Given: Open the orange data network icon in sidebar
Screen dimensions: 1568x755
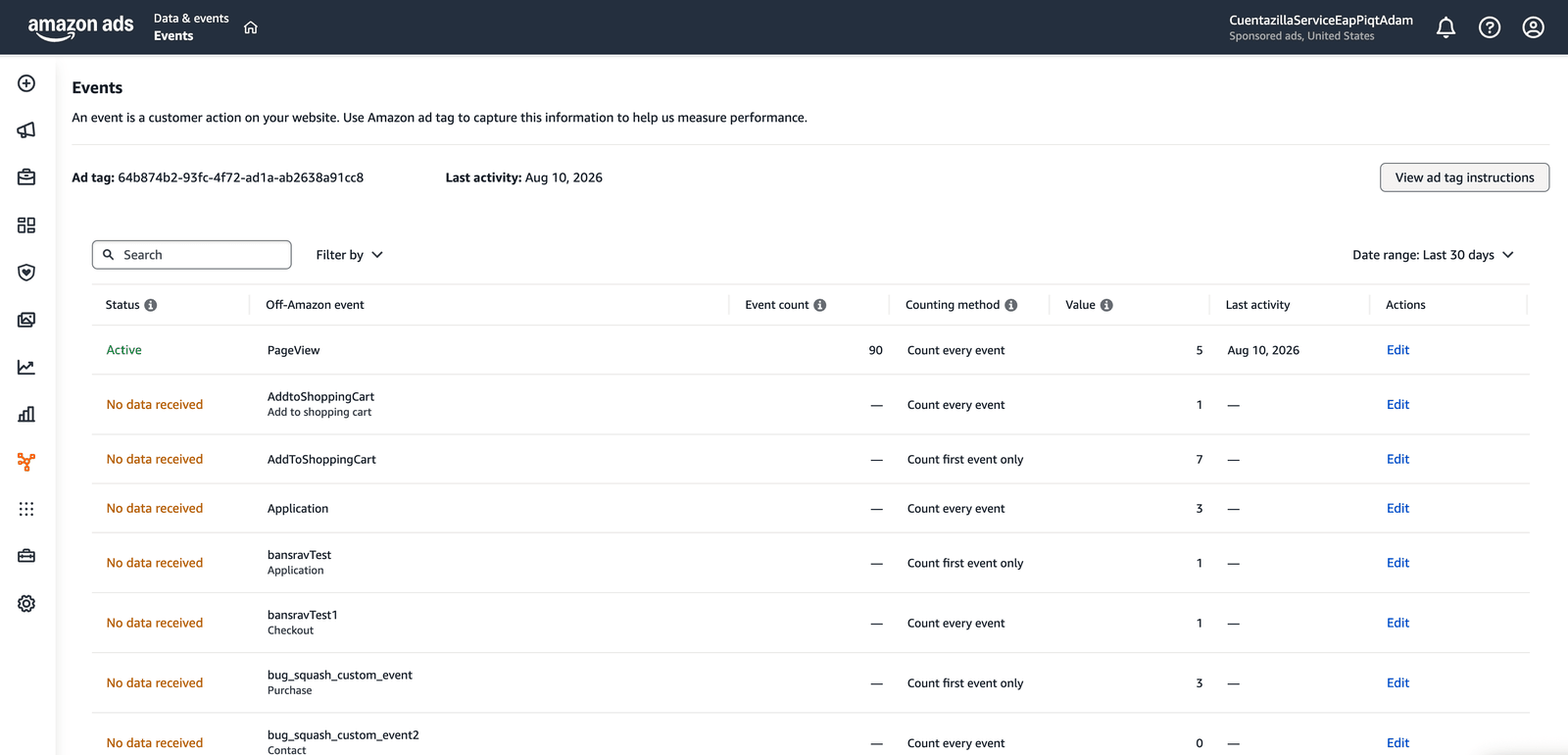Looking at the screenshot, I should pos(26,462).
